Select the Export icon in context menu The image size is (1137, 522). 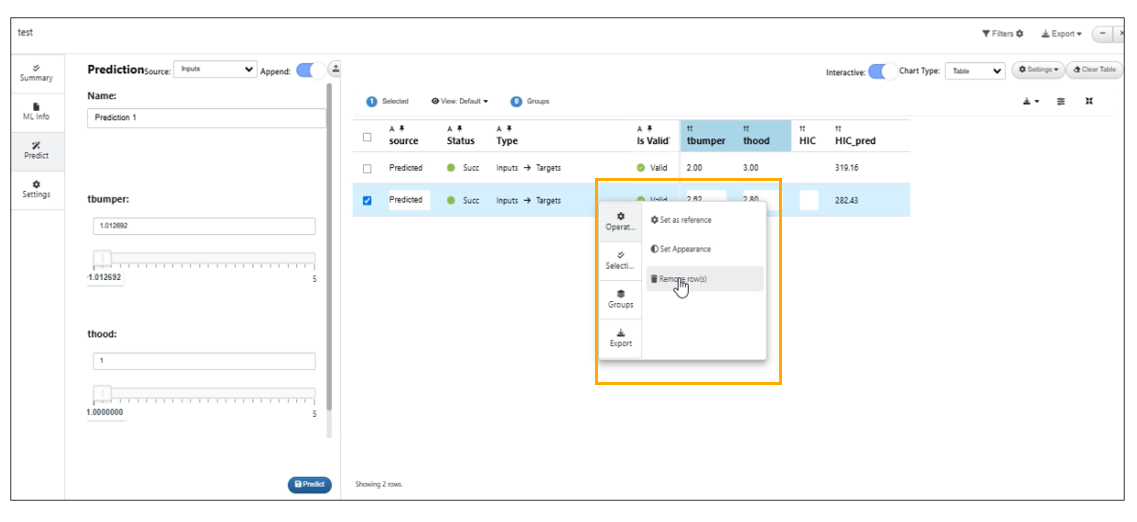coord(620,338)
